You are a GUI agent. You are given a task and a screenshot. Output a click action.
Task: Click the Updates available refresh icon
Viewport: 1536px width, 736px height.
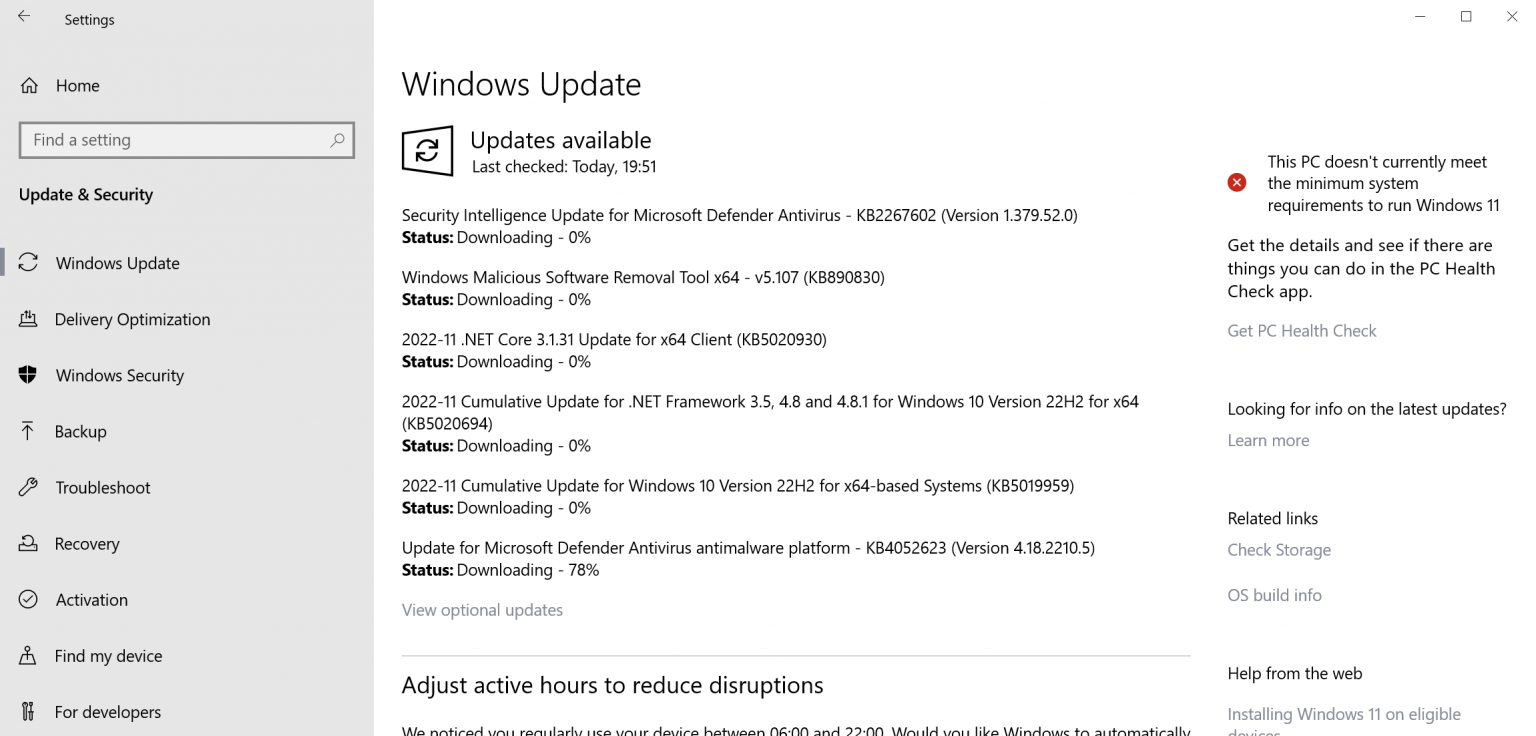click(427, 151)
